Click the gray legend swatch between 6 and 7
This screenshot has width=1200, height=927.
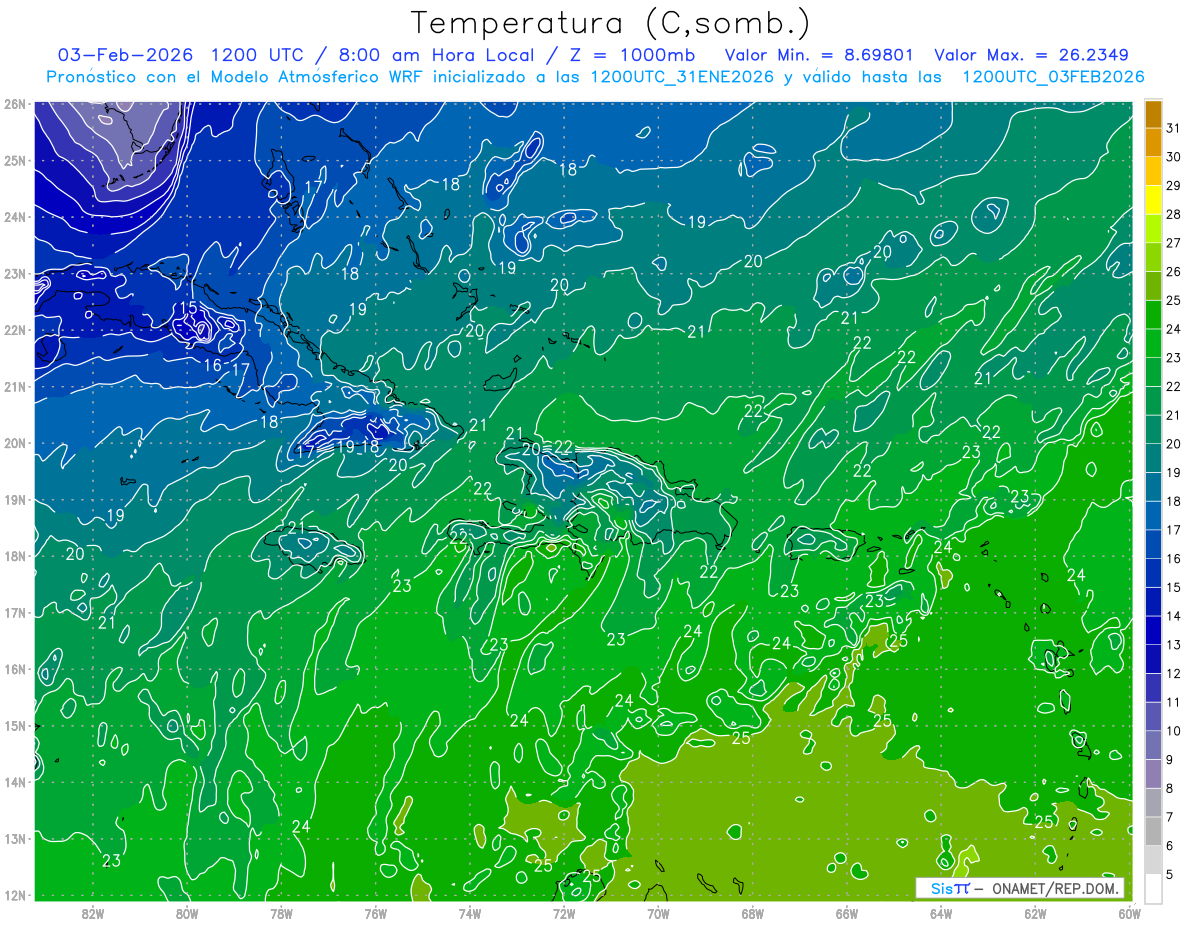point(1153,832)
